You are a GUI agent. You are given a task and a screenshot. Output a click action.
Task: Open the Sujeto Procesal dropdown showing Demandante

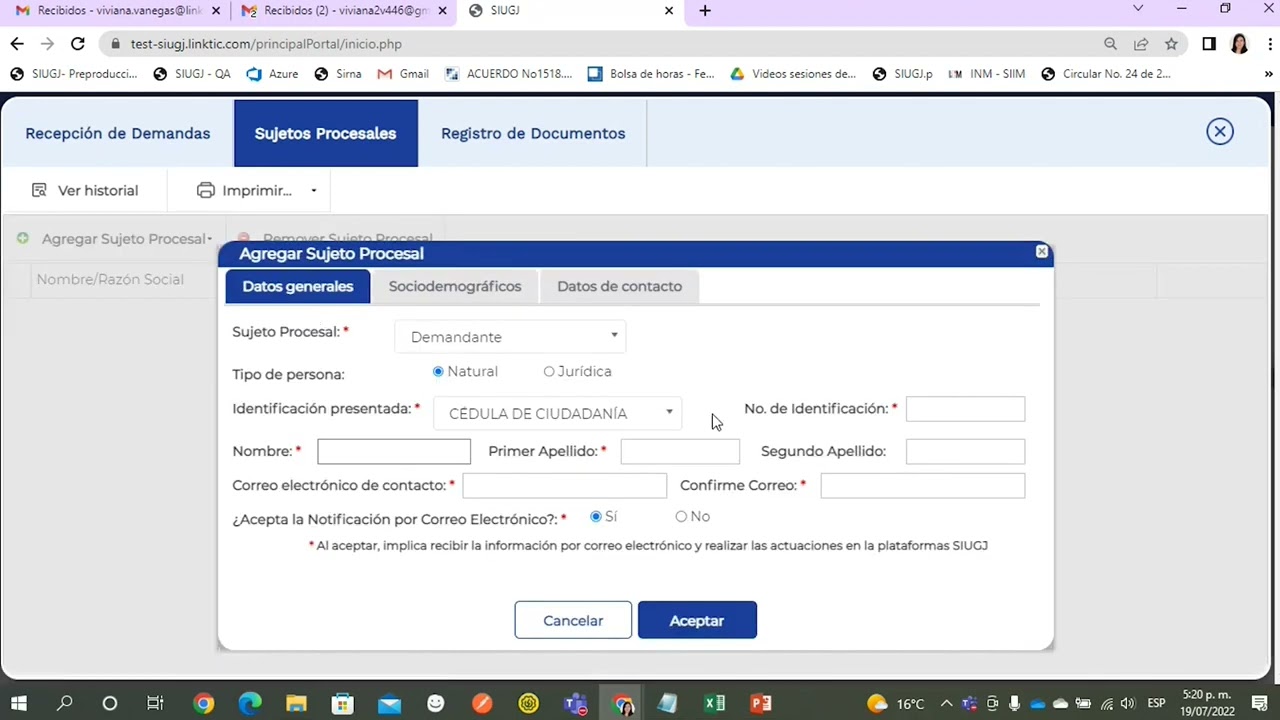[x=510, y=337]
